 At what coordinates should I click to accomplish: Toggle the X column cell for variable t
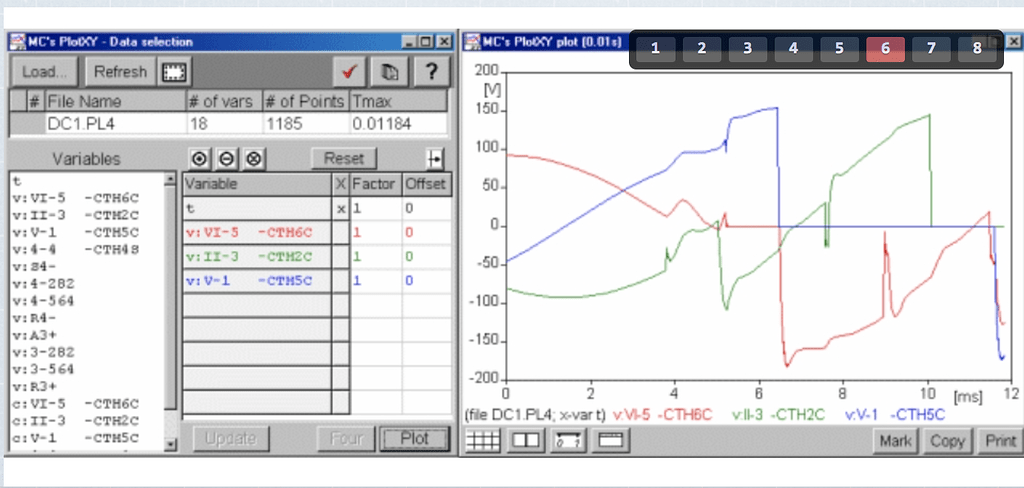coord(341,208)
